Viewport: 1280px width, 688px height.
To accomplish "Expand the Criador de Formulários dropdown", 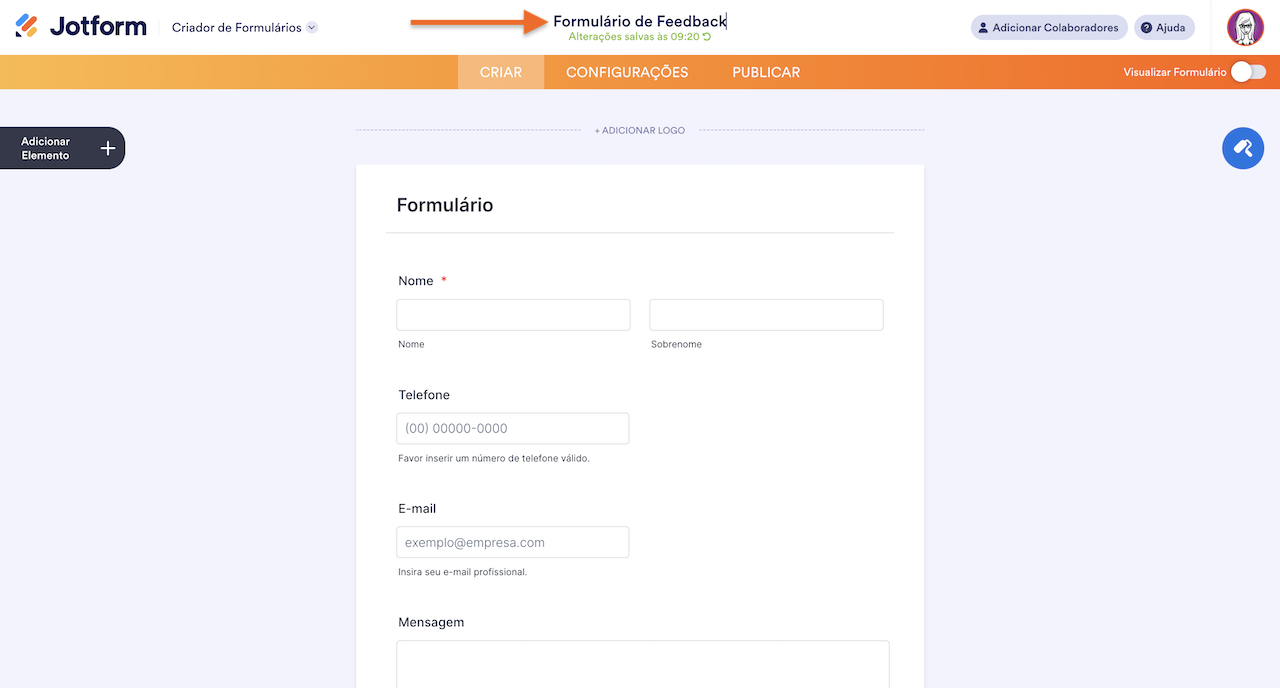I will pos(312,28).
